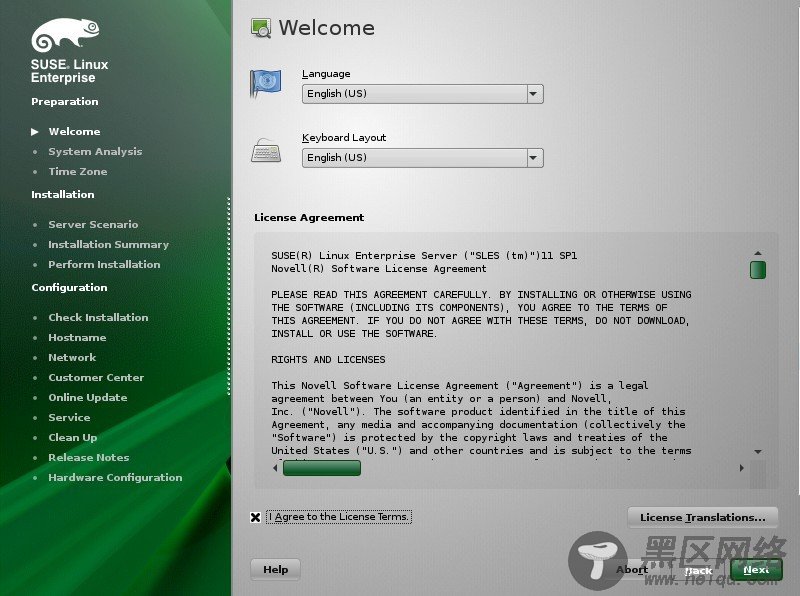Click the Release Notes step

point(89,457)
